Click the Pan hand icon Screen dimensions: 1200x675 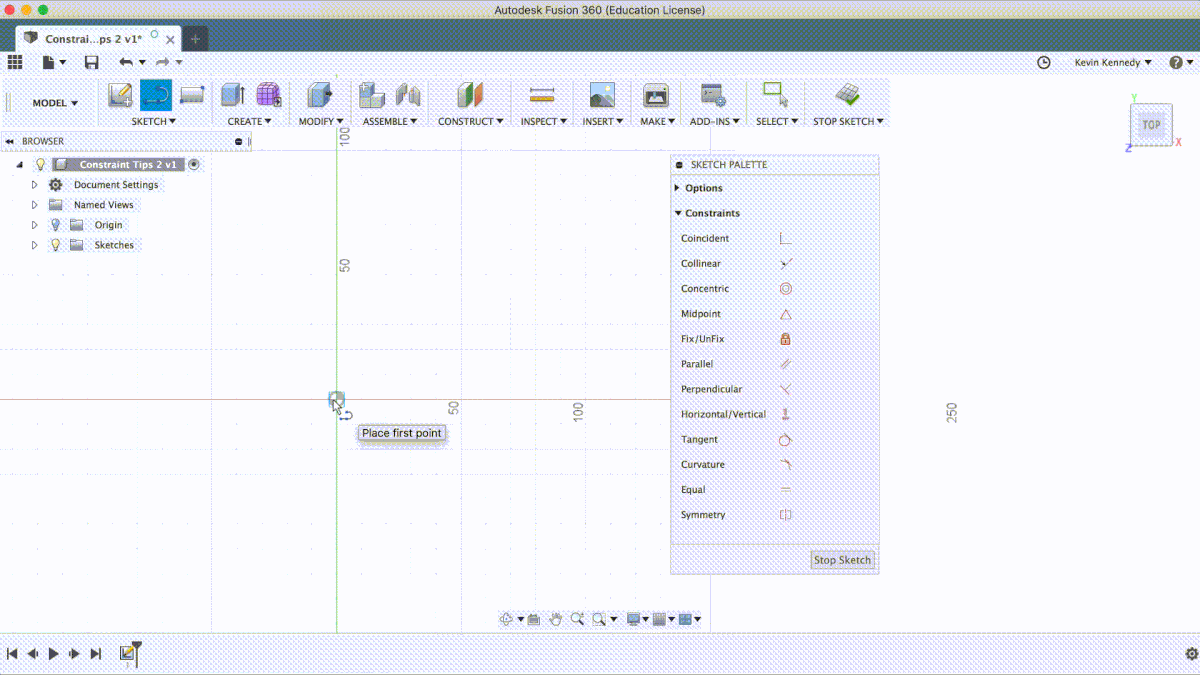click(556, 619)
